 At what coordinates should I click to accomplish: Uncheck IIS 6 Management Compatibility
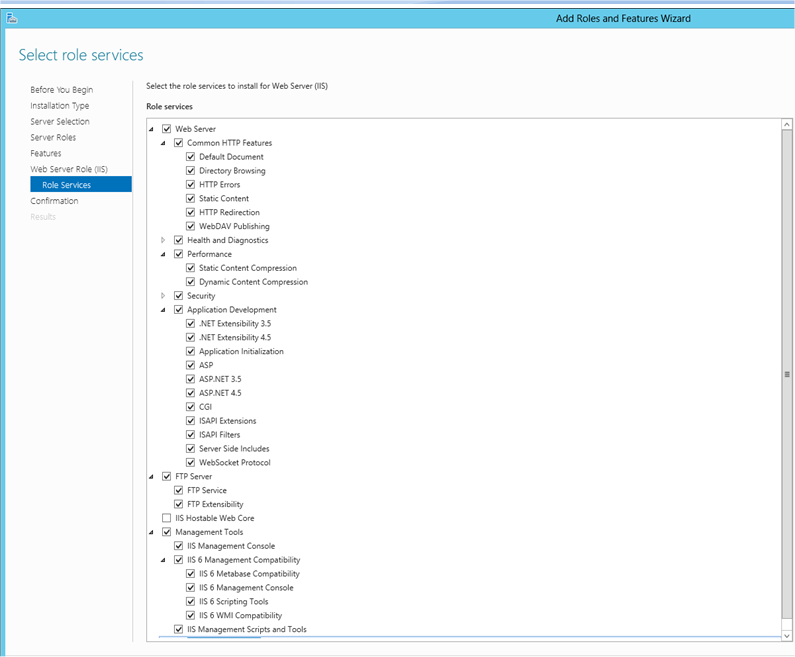pyautogui.click(x=178, y=560)
